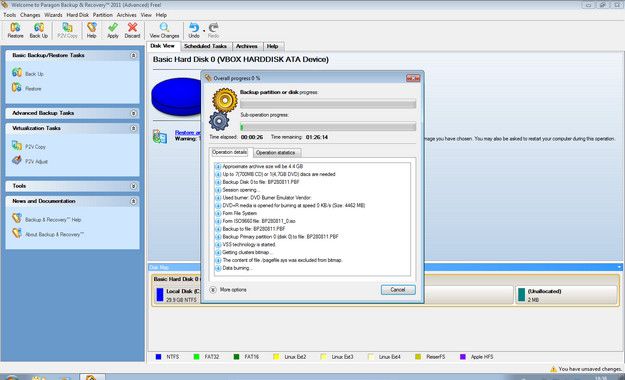Collapse the Basic Backup/Restore Tasks panel
625x380 pixels.
(x=134, y=55)
